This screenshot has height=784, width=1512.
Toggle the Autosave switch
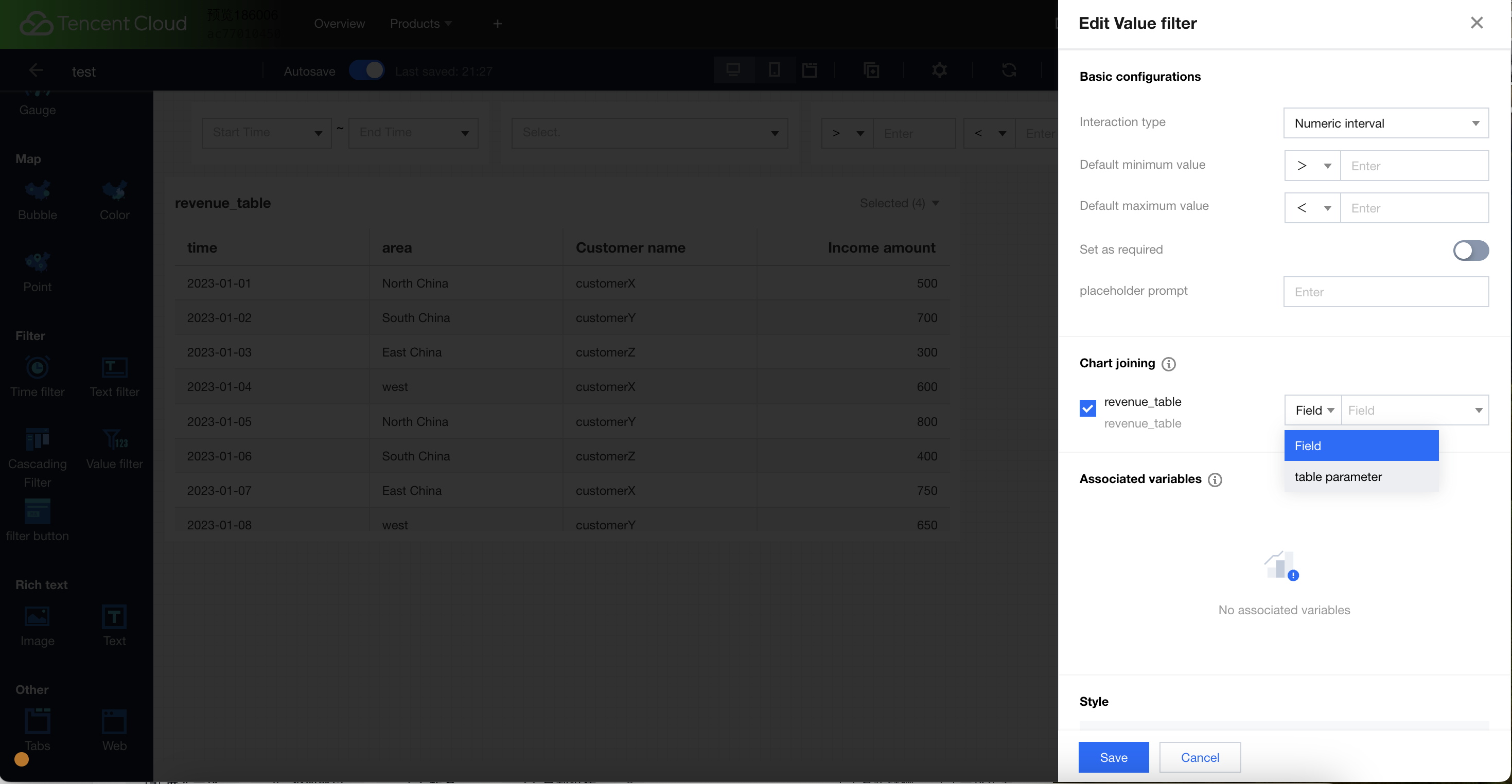pos(367,70)
